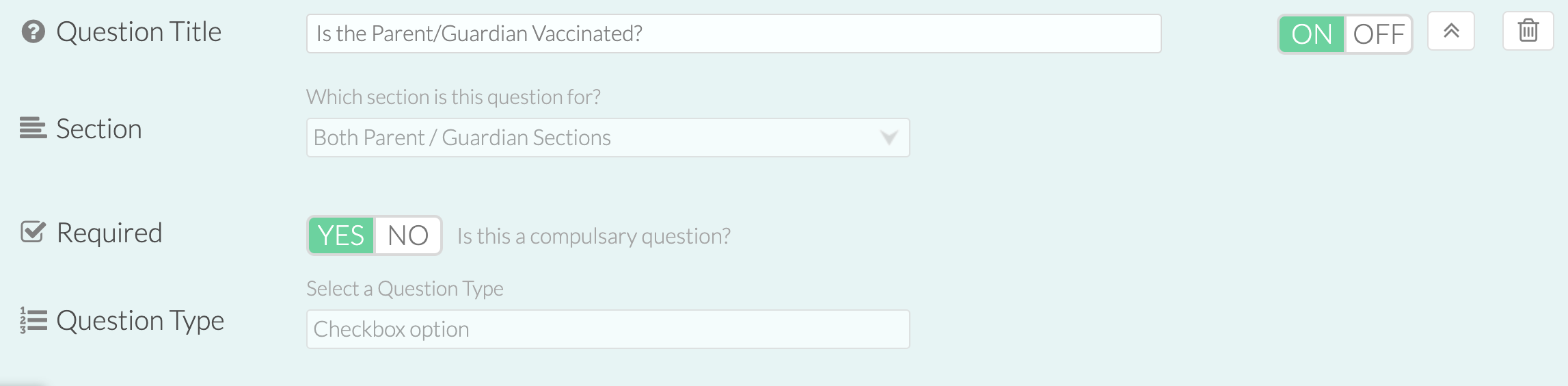The image size is (1568, 386).
Task: Set Required to NO
Action: pyautogui.click(x=407, y=235)
